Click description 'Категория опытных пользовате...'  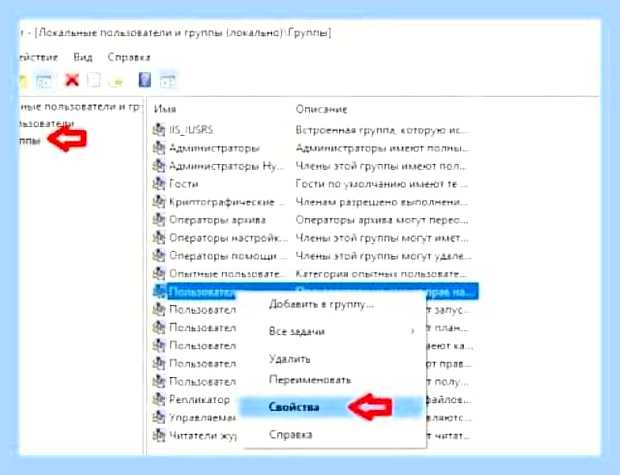381,274
